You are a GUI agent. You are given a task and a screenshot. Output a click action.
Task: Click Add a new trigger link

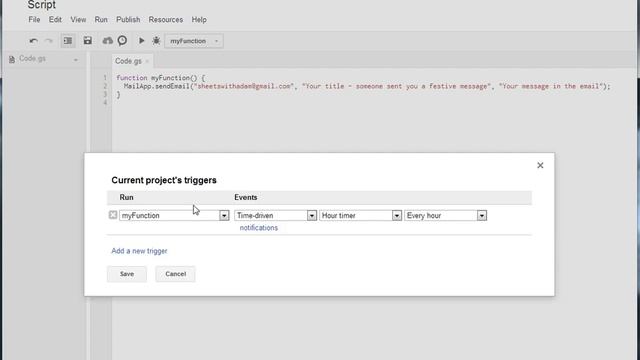click(x=139, y=251)
